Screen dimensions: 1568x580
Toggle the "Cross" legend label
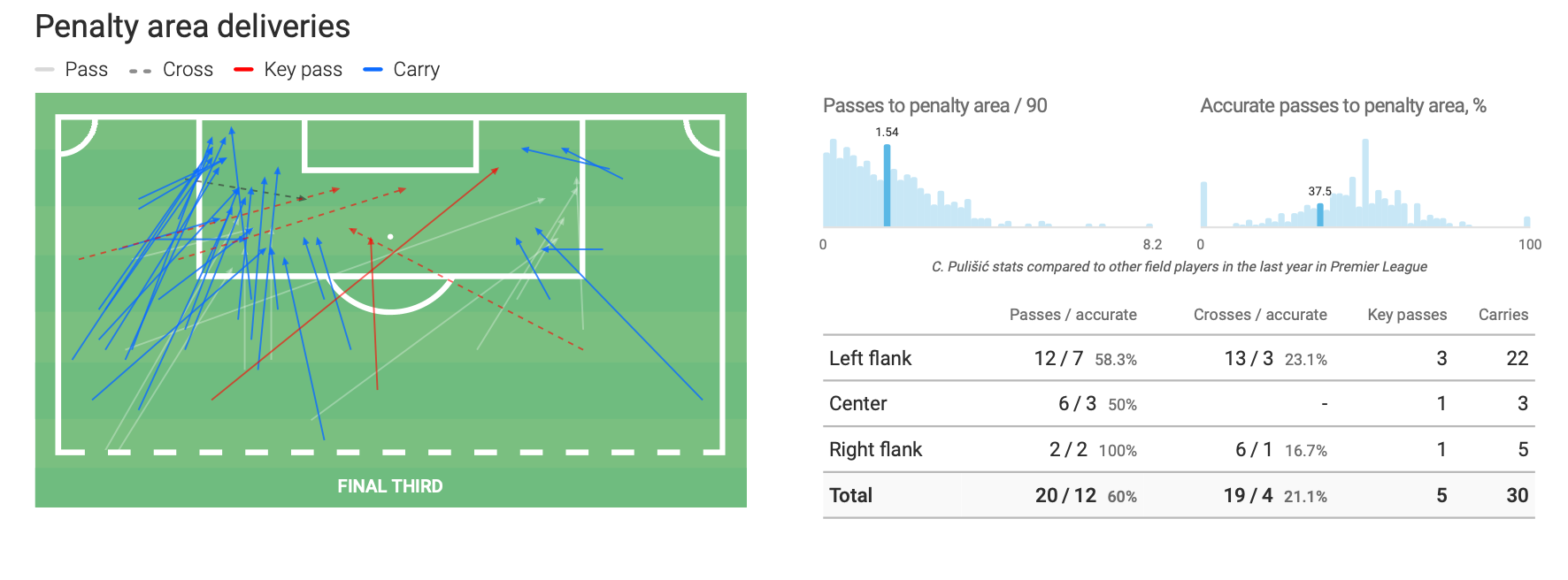point(188,70)
